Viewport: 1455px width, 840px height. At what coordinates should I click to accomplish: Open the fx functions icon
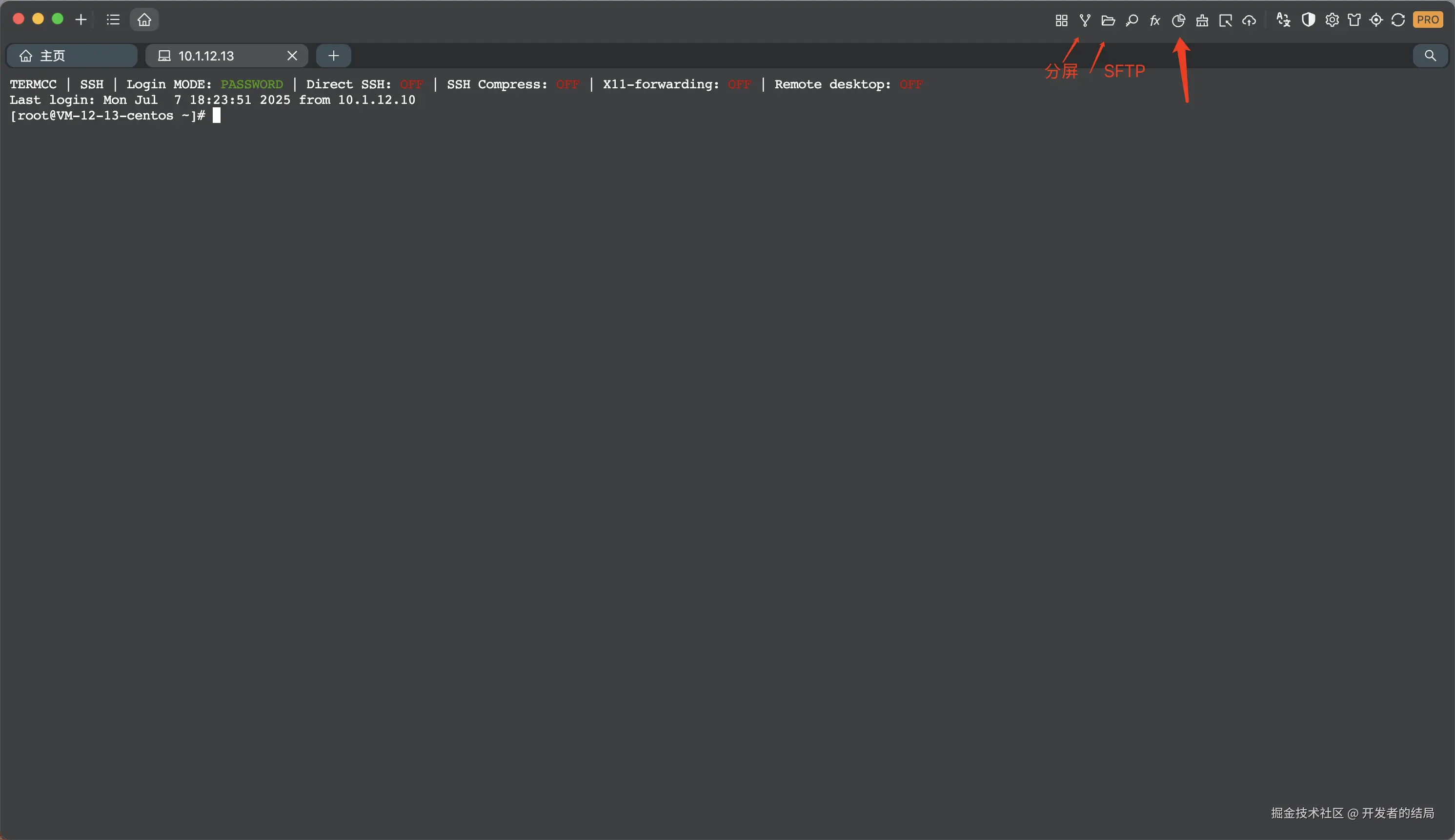pos(1154,21)
